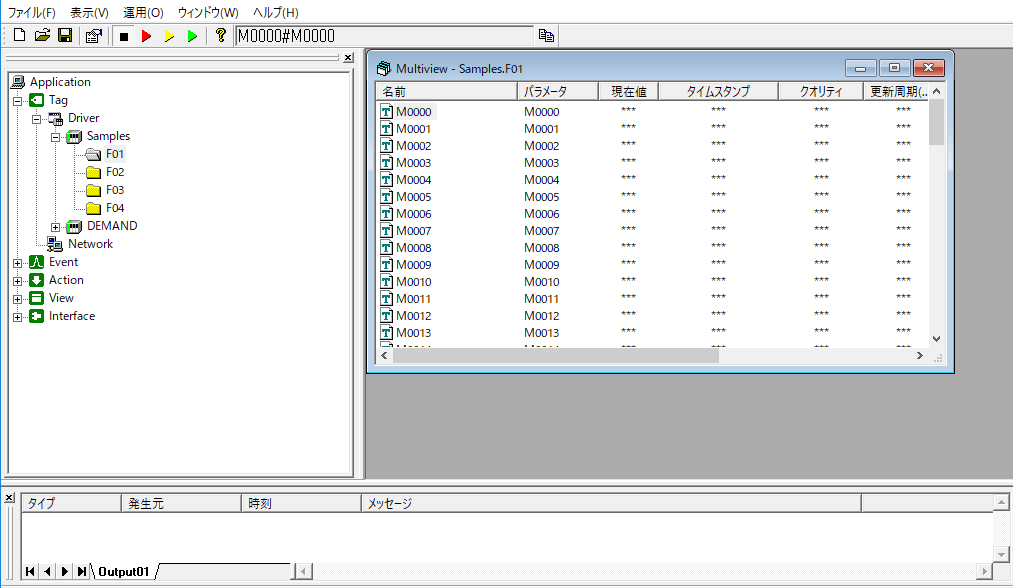Click the black stop button in toolbar
Screen dimensions: 1013x588
click(124, 36)
